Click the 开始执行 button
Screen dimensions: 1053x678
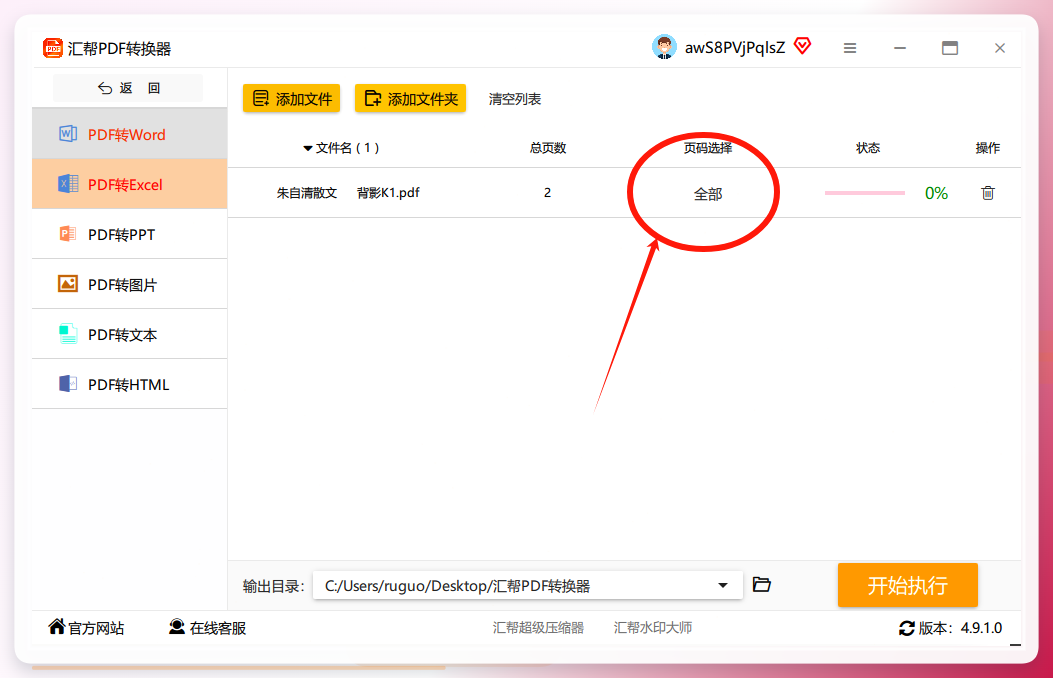coord(907,585)
